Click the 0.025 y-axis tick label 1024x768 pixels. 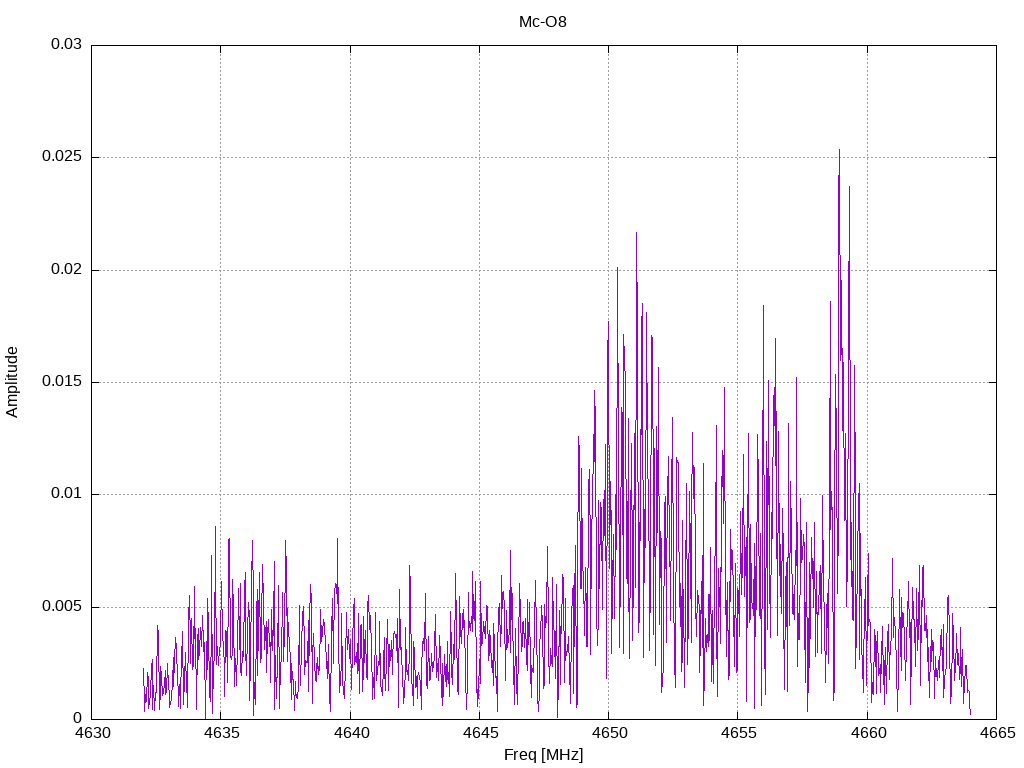click(x=63, y=157)
